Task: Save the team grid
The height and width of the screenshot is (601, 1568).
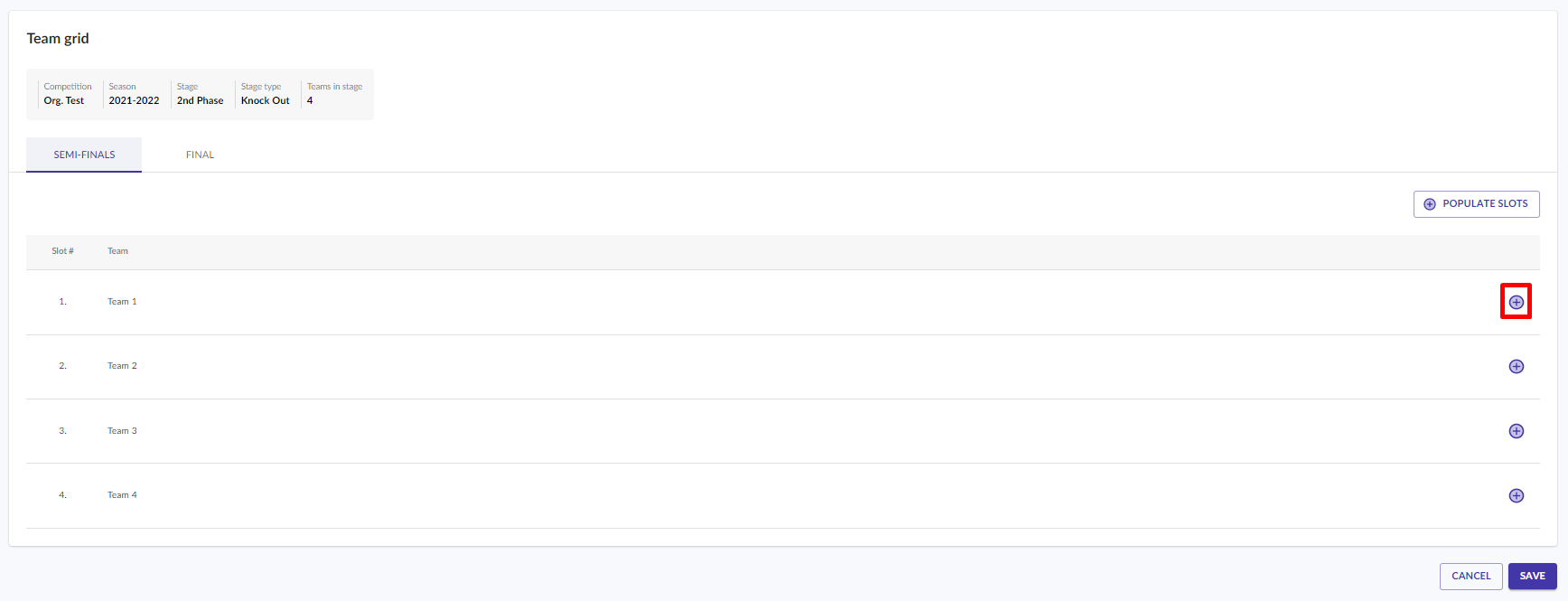Action: [1532, 577]
